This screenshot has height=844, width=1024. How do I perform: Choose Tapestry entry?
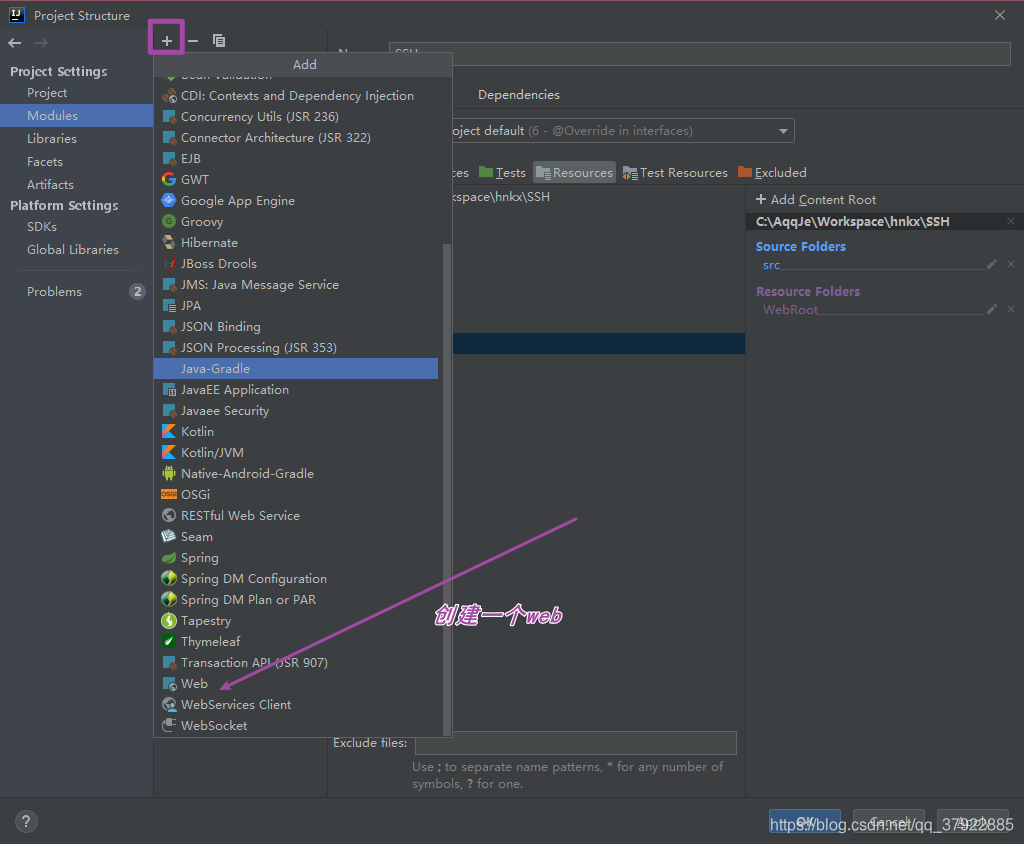click(x=296, y=621)
